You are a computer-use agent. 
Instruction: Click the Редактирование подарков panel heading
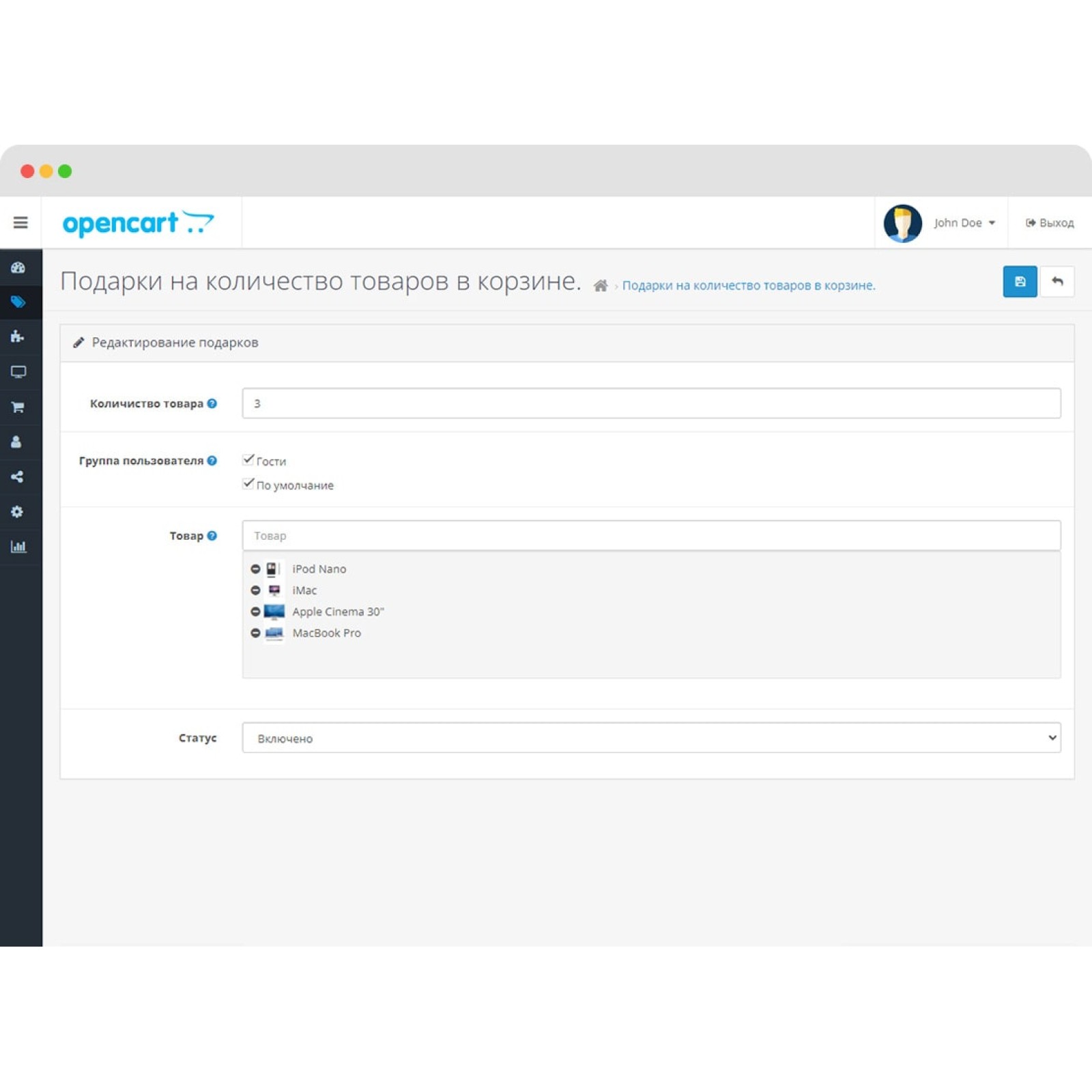pos(175,343)
